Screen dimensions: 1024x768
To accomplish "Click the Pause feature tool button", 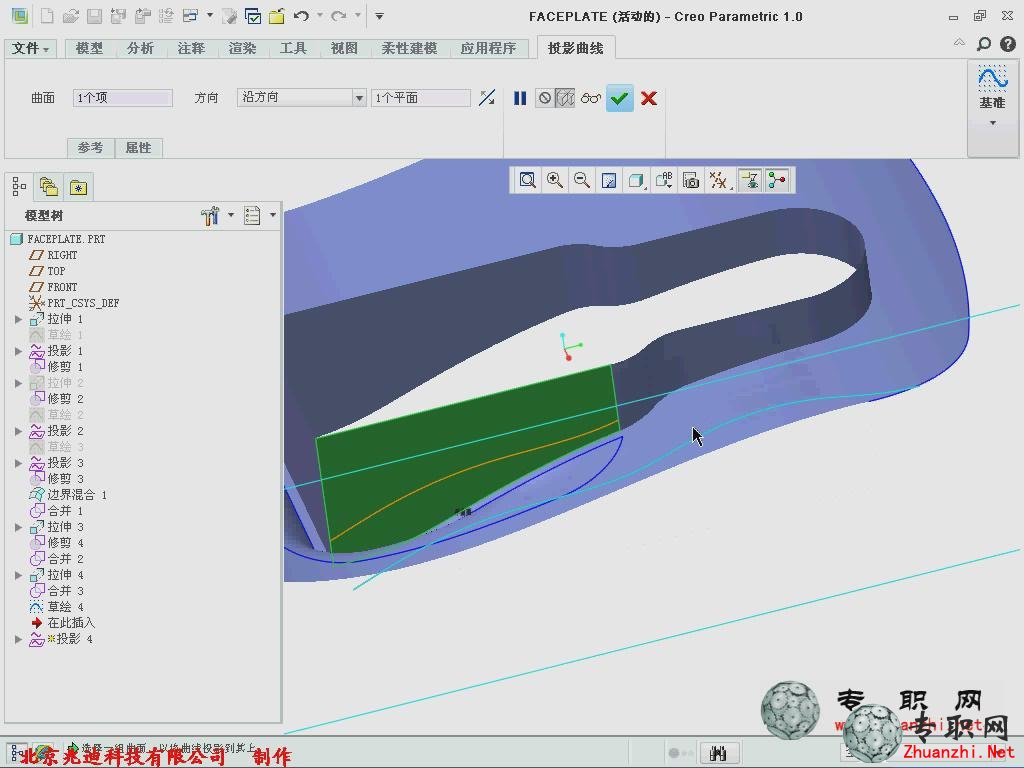I will pyautogui.click(x=520, y=98).
